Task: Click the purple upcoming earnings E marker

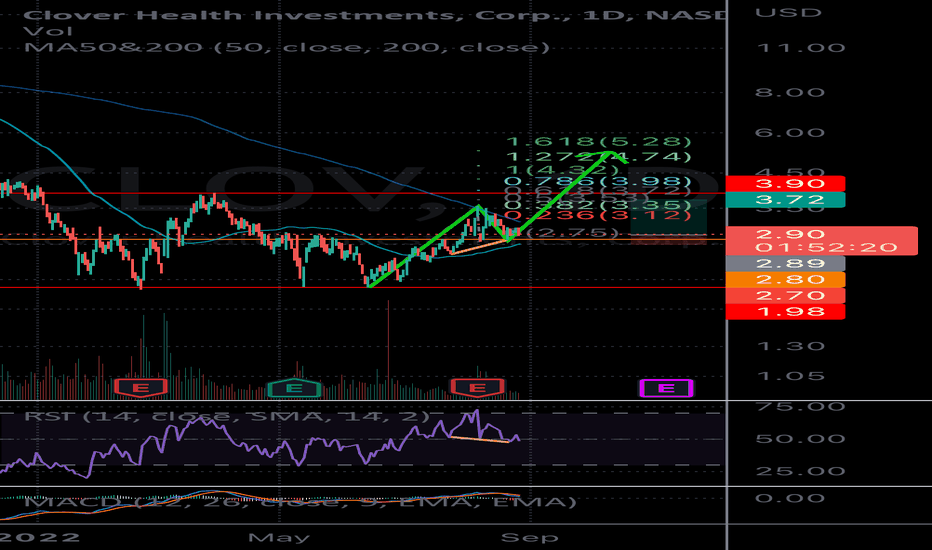Action: click(x=666, y=388)
